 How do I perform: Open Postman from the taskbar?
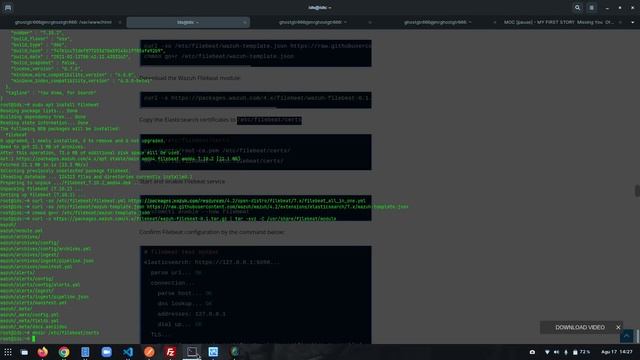[x=149, y=352]
